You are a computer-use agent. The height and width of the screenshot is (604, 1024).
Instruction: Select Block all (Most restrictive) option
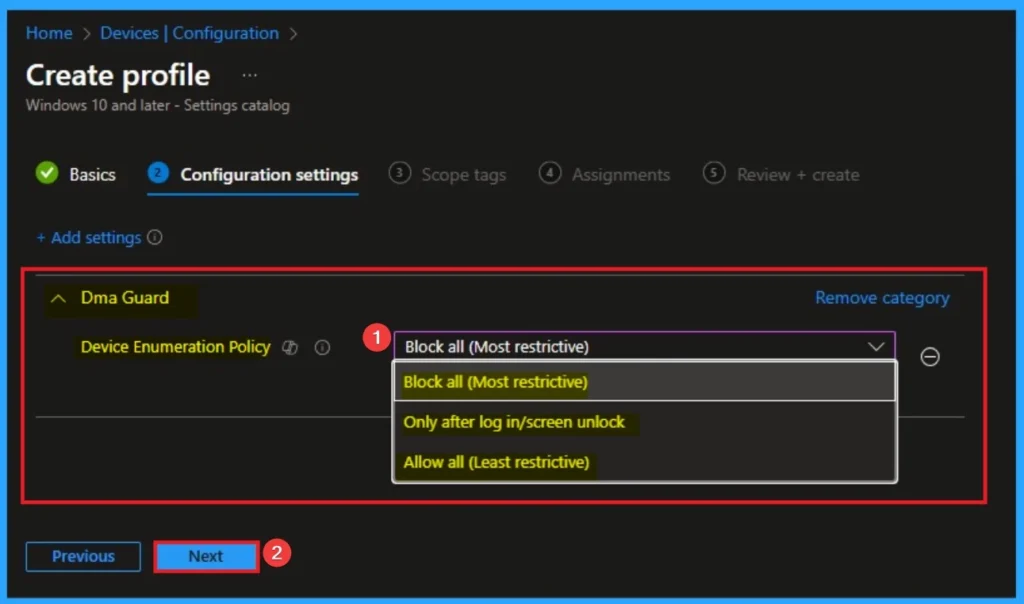coord(496,382)
